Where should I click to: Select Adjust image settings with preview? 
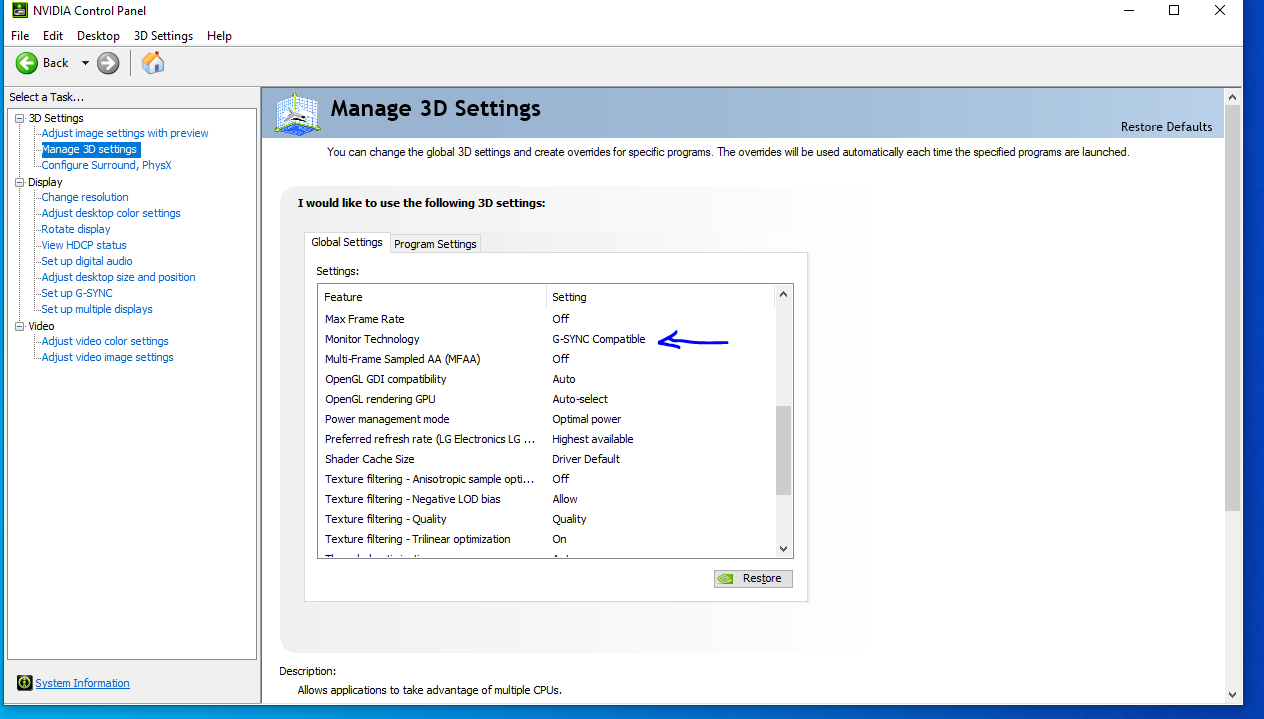point(125,133)
